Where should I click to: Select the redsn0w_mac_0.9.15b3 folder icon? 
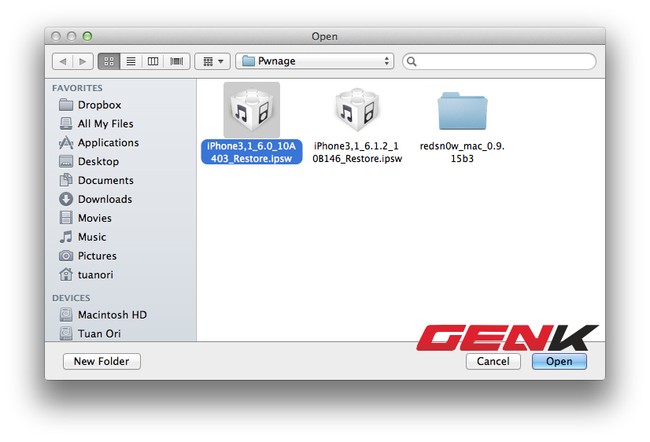point(463,111)
